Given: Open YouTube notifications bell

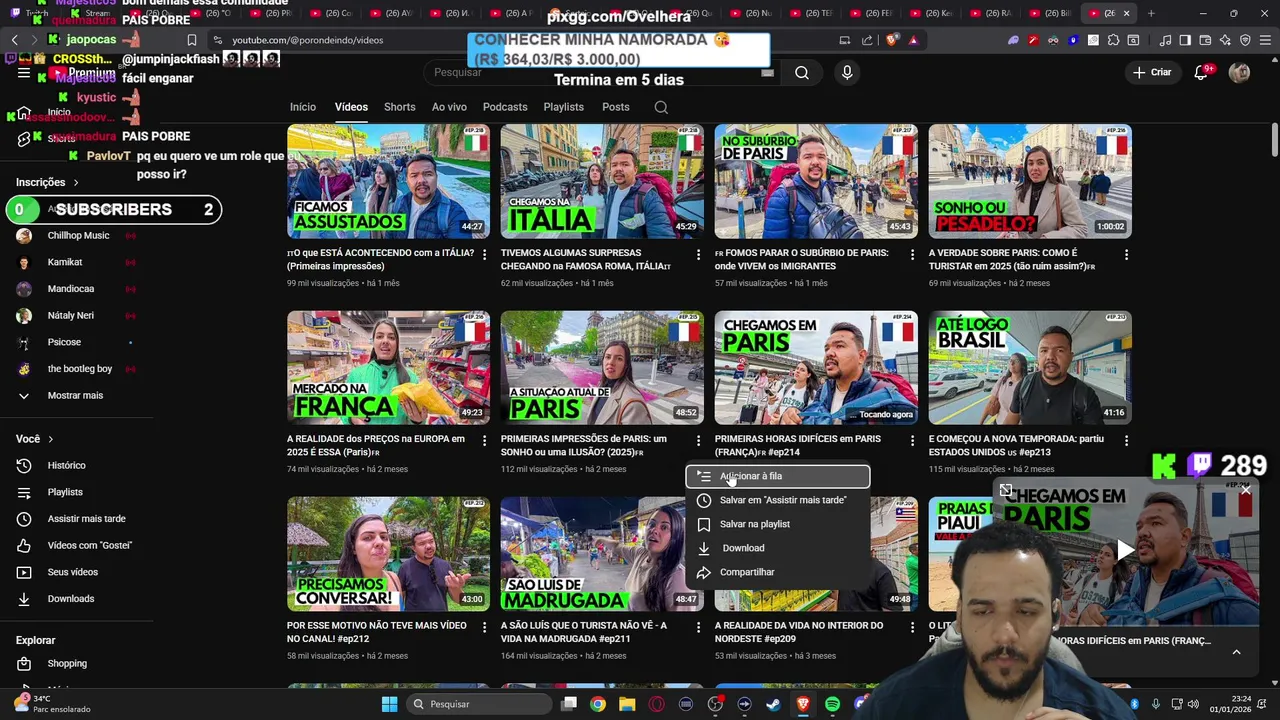Looking at the screenshot, I should click(1202, 72).
